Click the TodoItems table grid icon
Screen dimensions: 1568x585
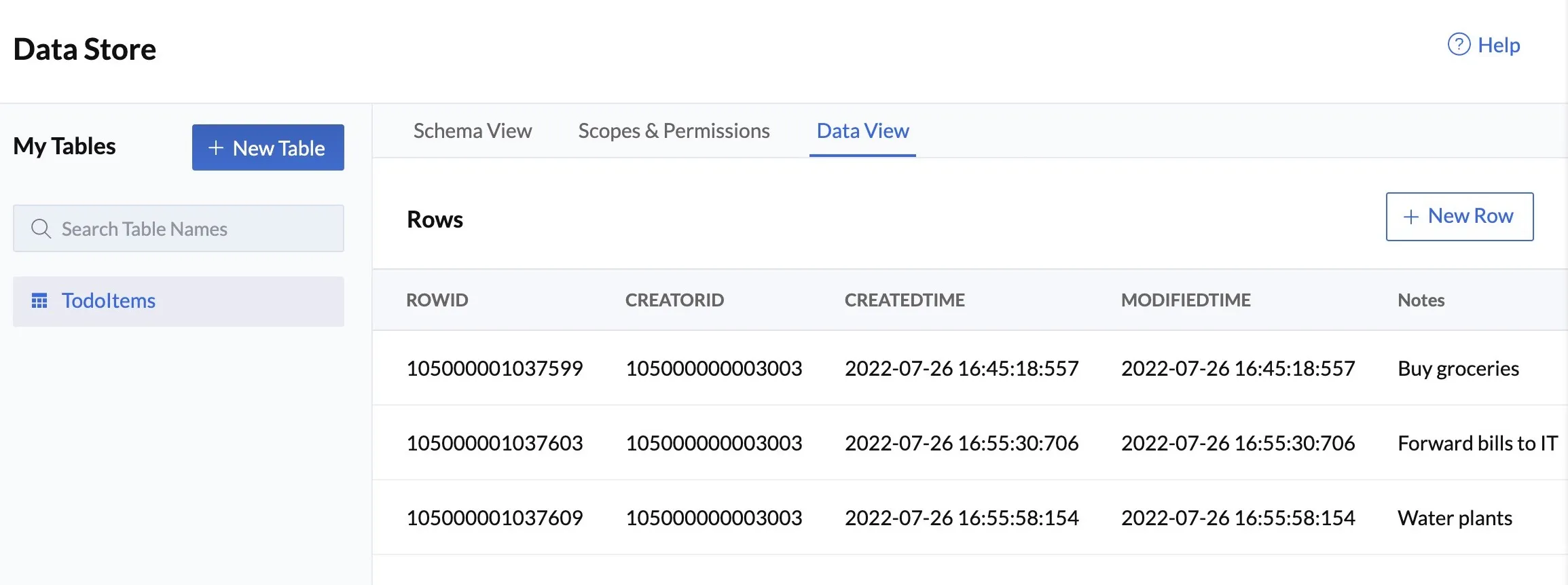tap(39, 300)
